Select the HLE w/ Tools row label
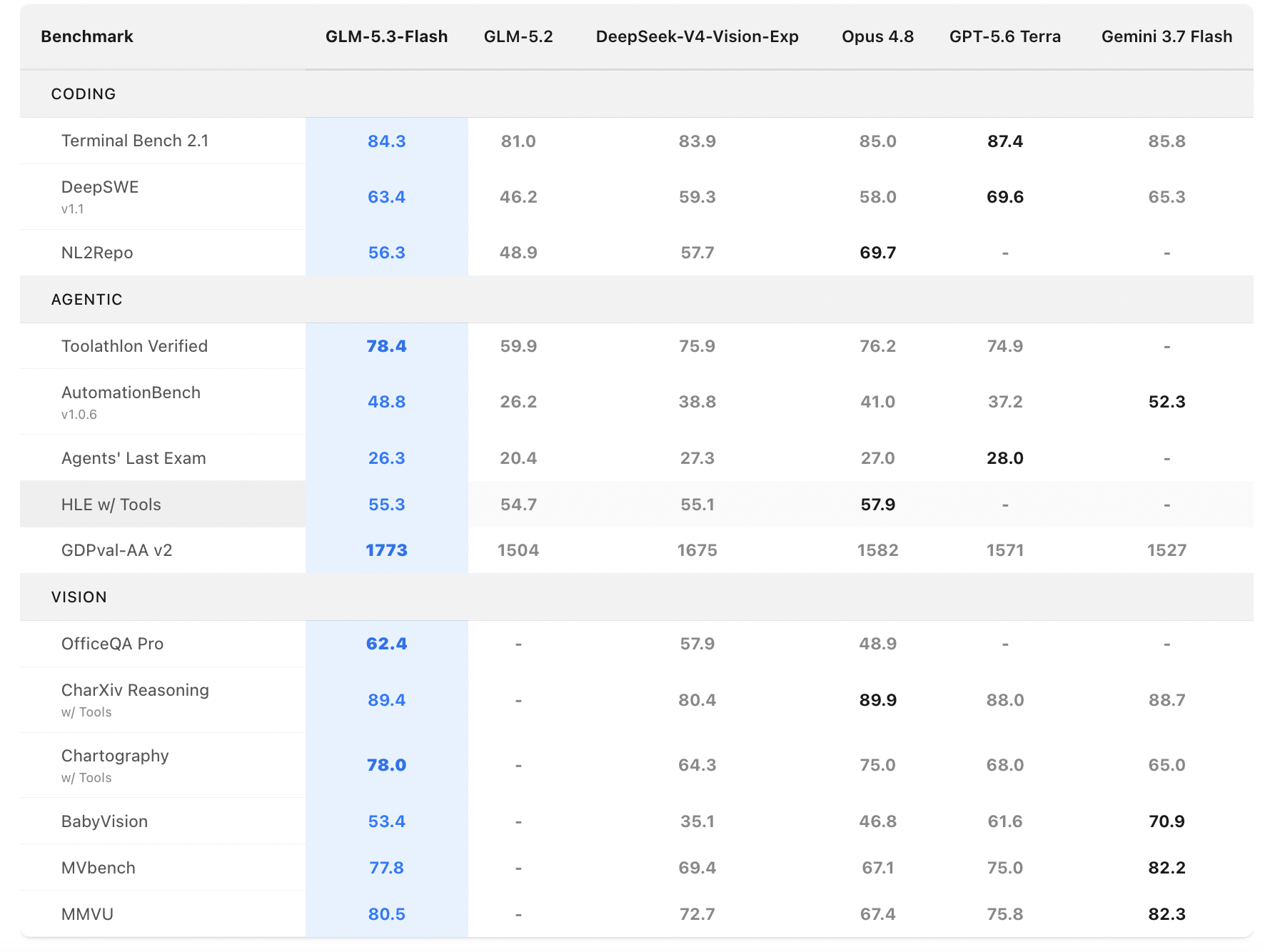 click(111, 505)
